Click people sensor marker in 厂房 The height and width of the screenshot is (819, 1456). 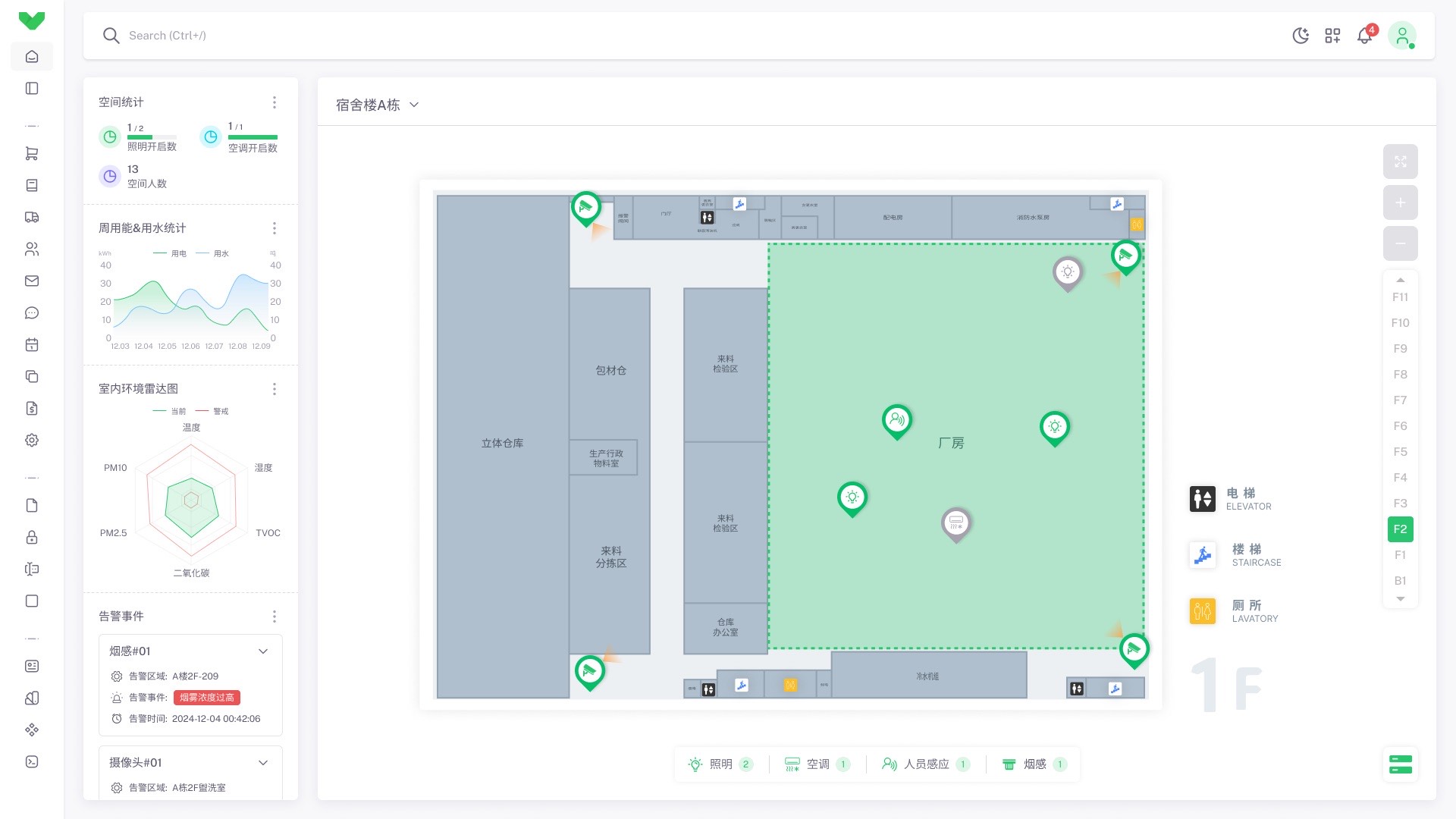896,419
